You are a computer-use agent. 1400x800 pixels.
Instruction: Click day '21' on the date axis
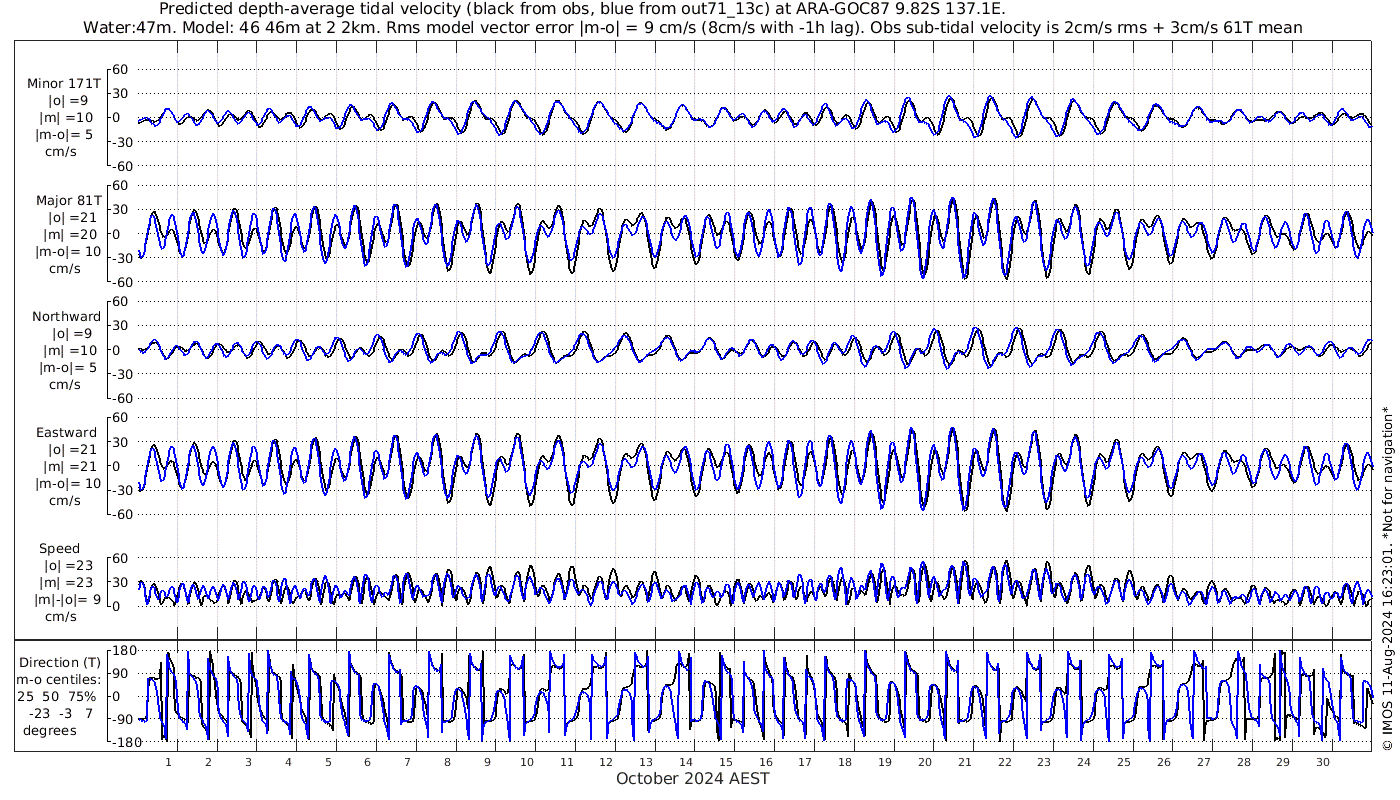(x=964, y=762)
